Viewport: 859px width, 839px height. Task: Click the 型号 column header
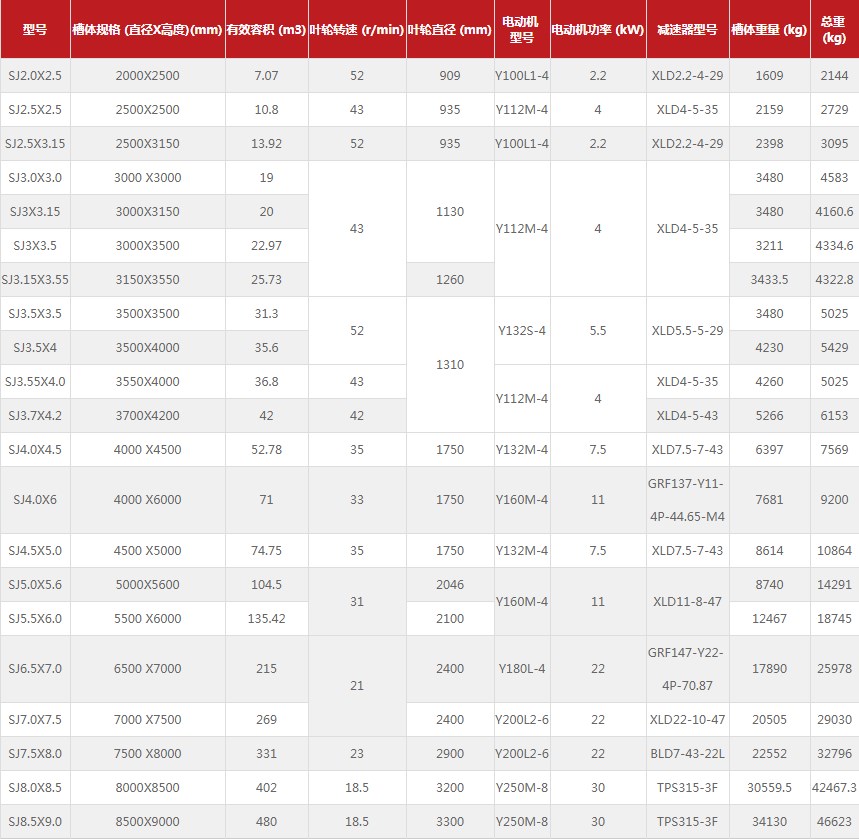click(35, 30)
